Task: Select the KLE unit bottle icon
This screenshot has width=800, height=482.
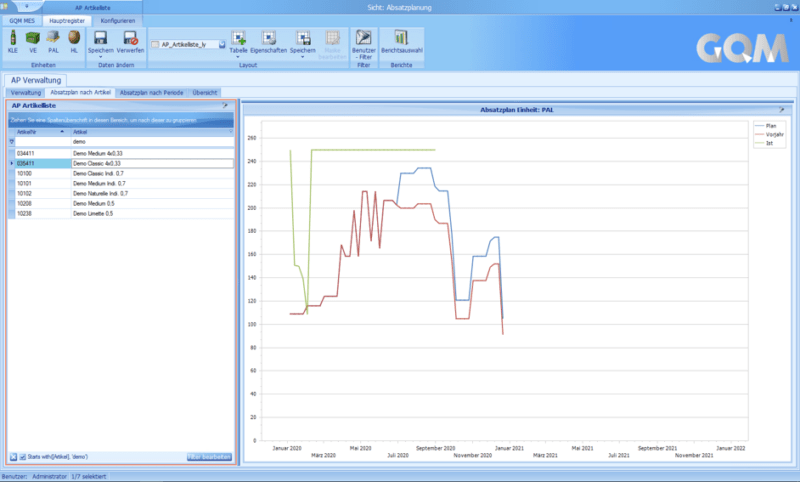Action: [13, 38]
